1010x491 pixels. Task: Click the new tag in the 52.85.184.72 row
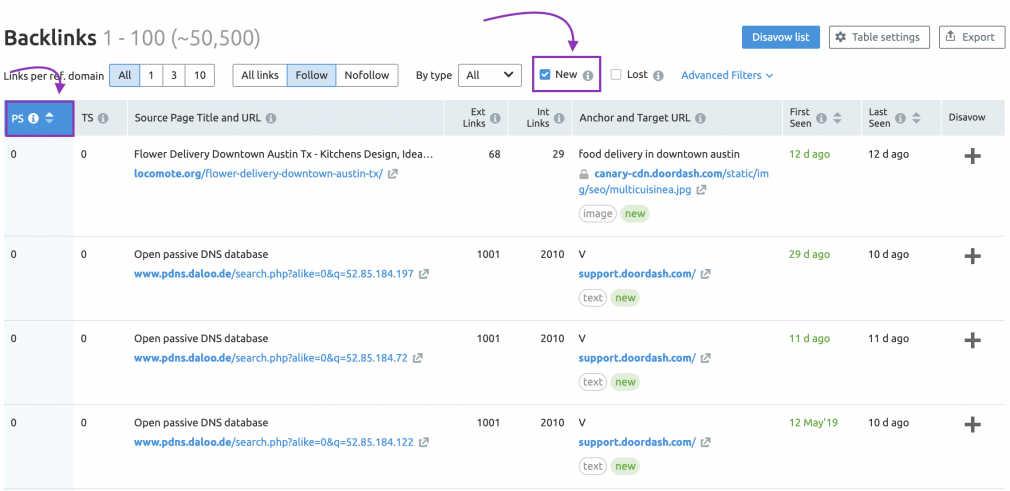click(x=625, y=382)
